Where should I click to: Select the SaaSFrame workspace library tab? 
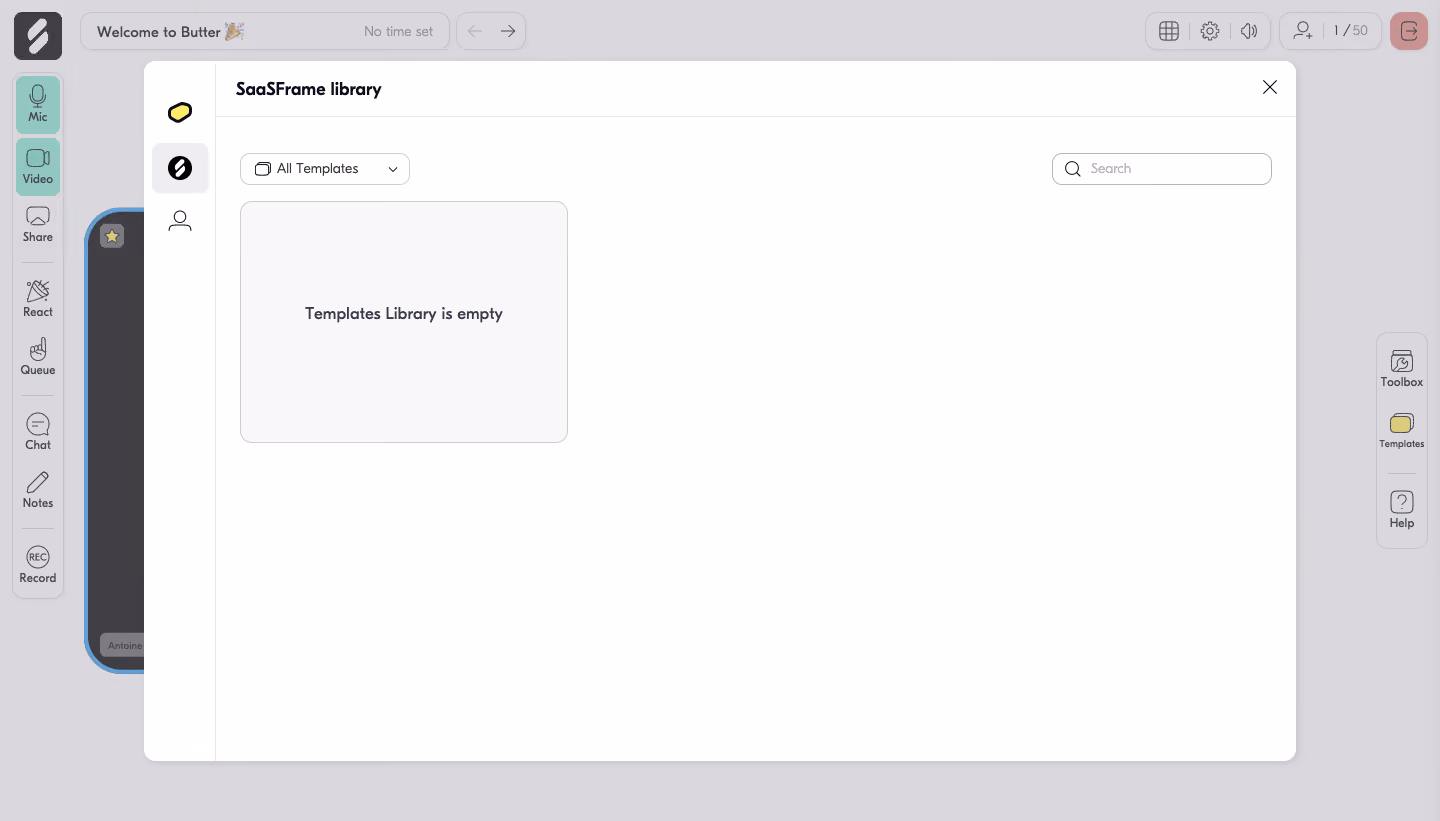click(x=180, y=168)
